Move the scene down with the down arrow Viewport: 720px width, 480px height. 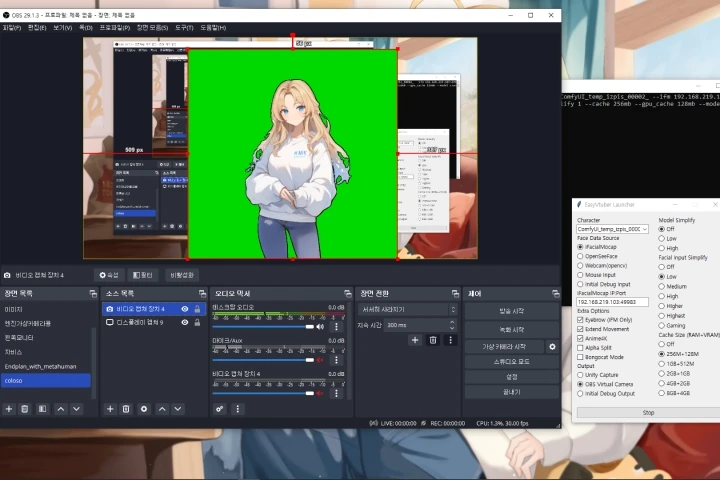coord(77,409)
